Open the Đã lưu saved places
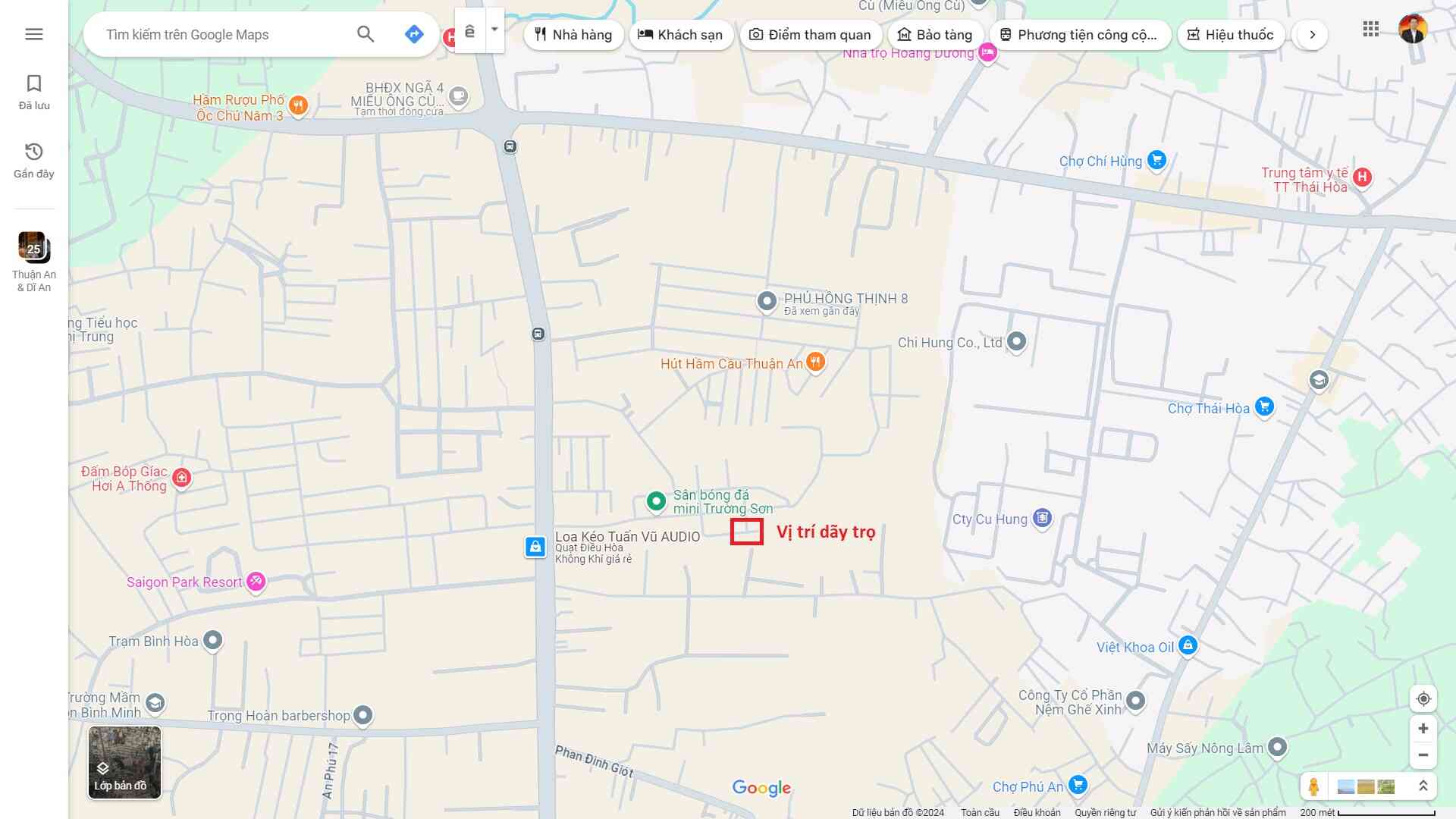Screen dimensions: 1456x819 (x=34, y=92)
